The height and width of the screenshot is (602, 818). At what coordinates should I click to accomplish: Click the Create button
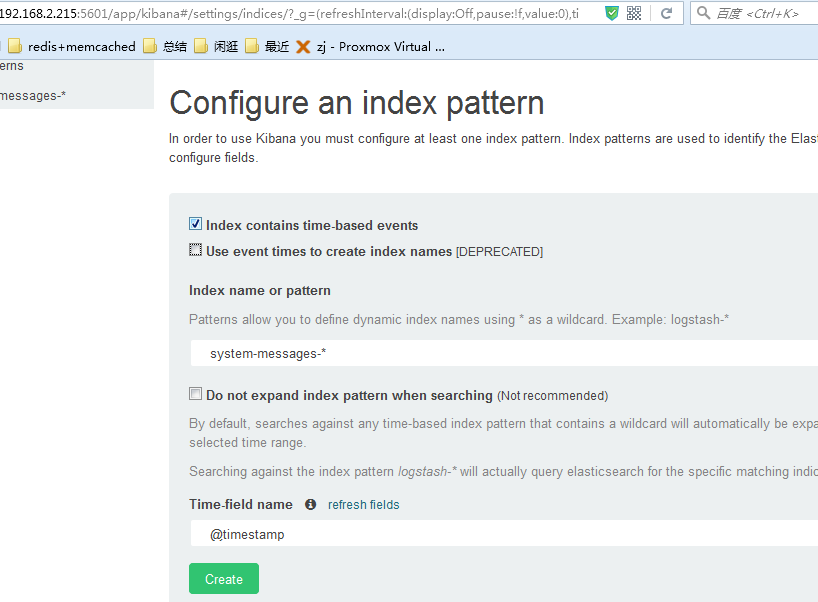224,579
